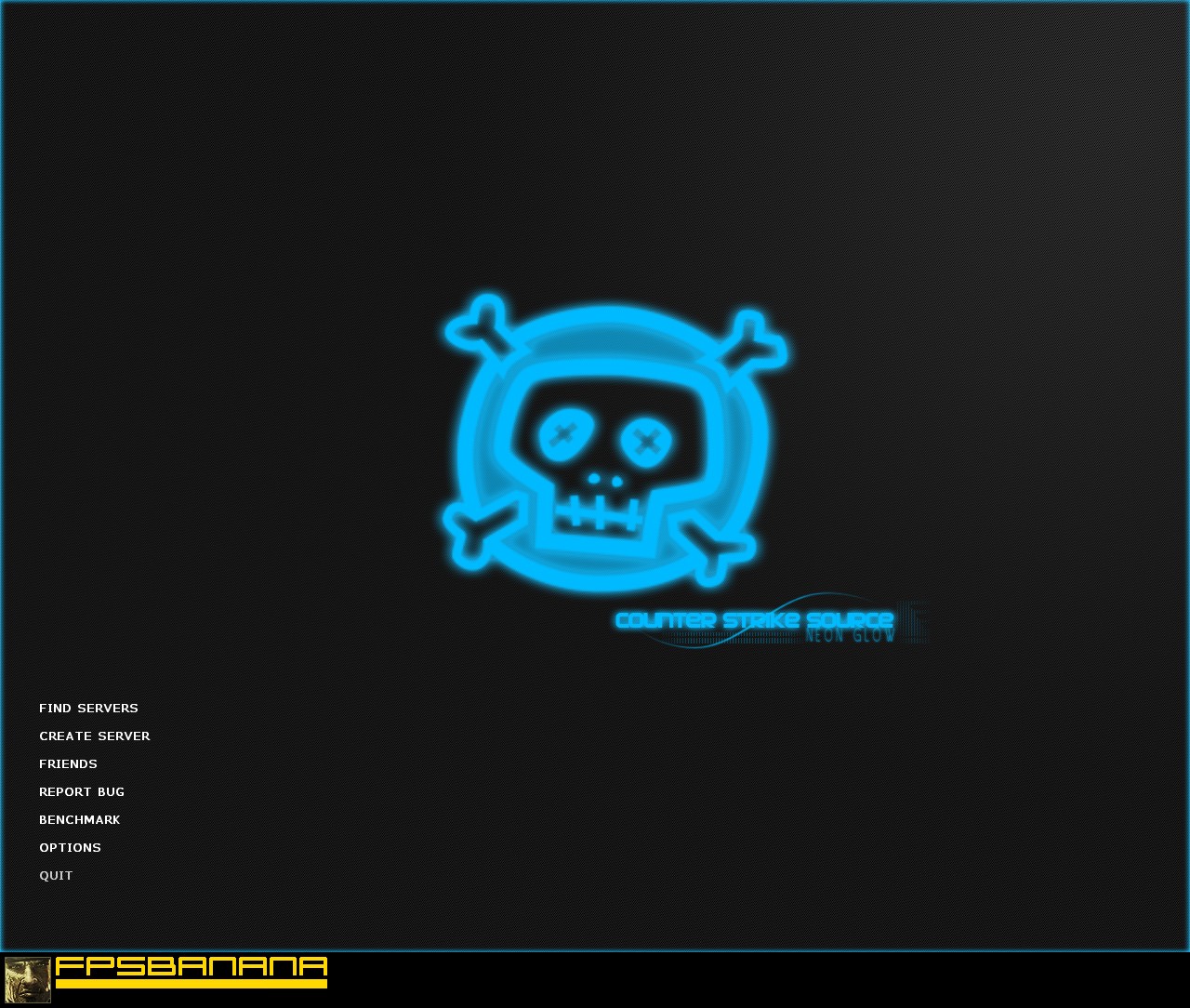The width and height of the screenshot is (1190, 1008).
Task: Click the yellow bar under FPSBANANA
Action: (192, 984)
